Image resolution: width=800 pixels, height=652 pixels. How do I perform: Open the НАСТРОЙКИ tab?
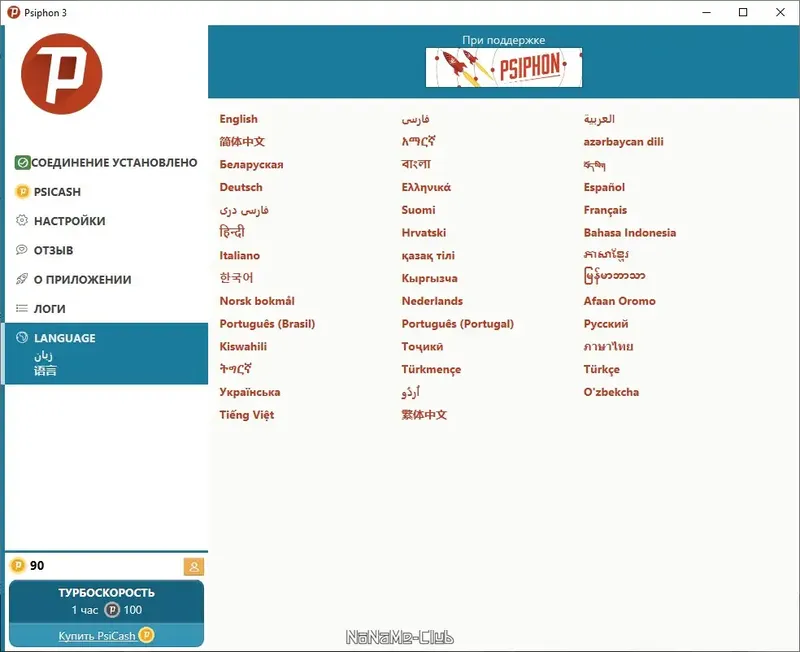(106, 221)
